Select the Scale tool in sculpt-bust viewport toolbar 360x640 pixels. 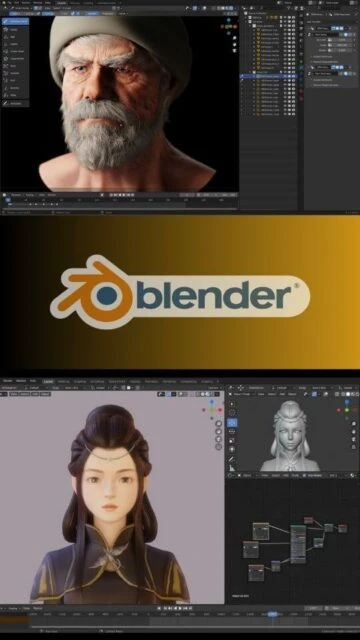232,440
